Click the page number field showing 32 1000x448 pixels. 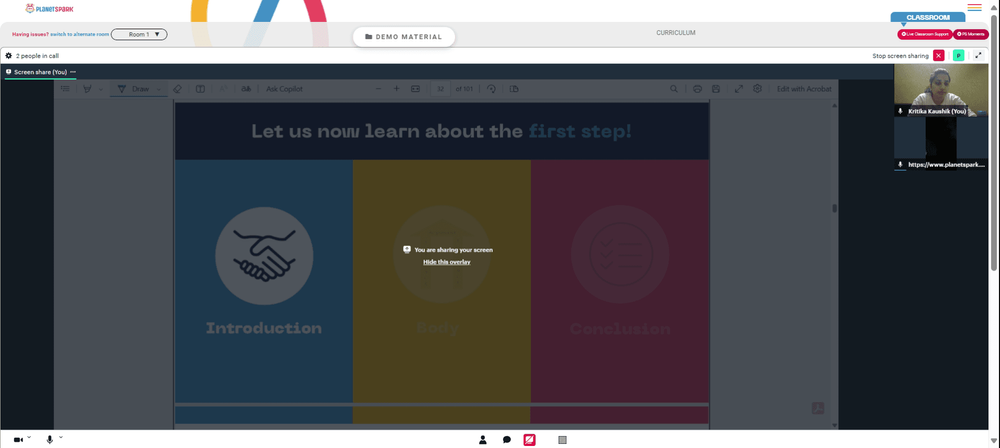tap(441, 89)
